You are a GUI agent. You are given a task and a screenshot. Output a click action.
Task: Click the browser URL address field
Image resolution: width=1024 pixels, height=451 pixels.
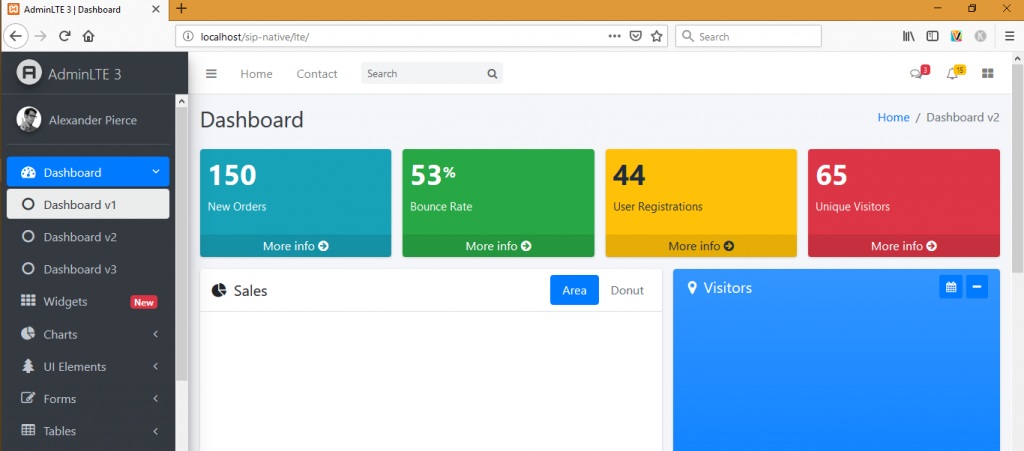400,36
